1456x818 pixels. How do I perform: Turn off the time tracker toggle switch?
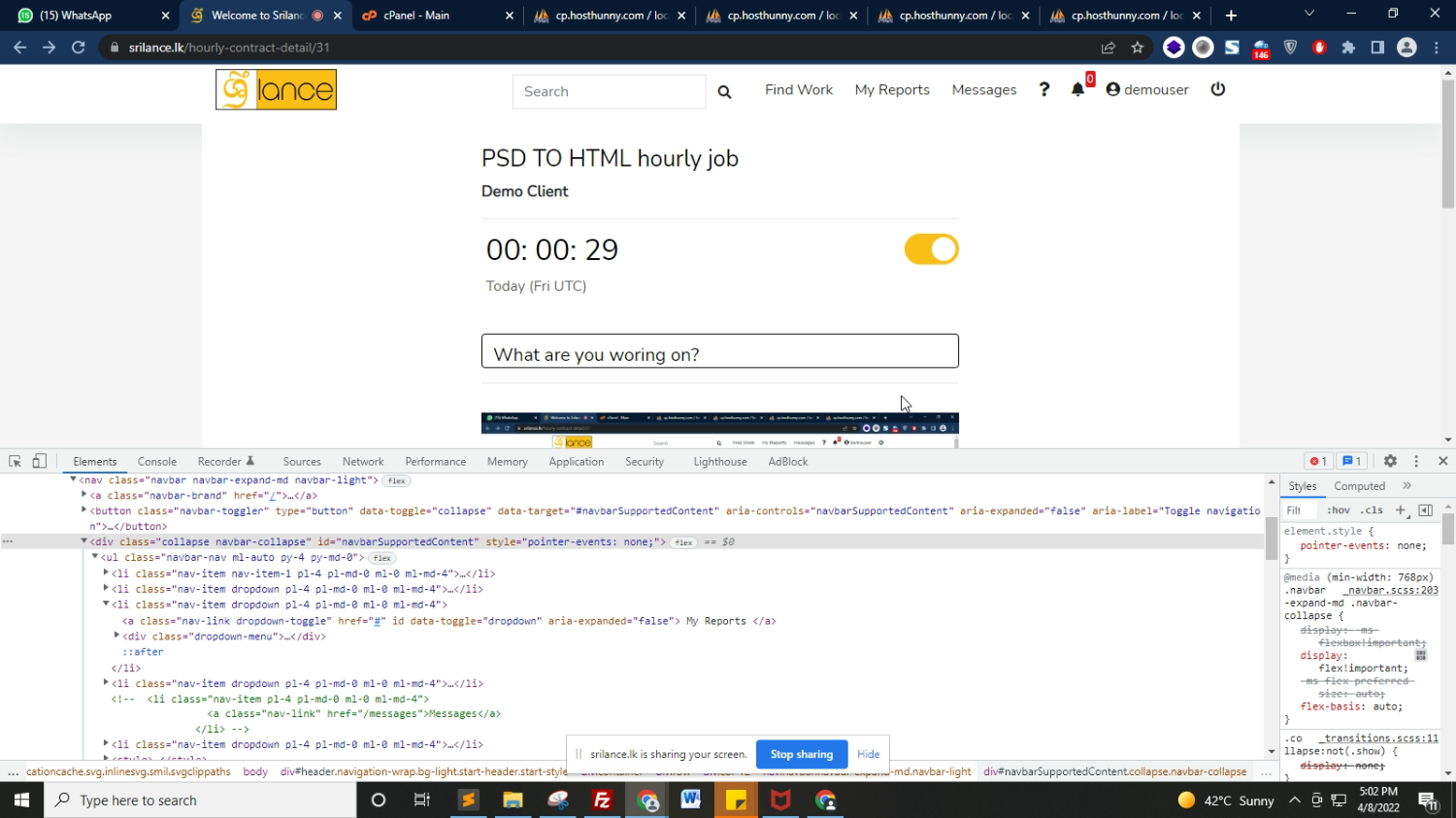[x=931, y=249]
